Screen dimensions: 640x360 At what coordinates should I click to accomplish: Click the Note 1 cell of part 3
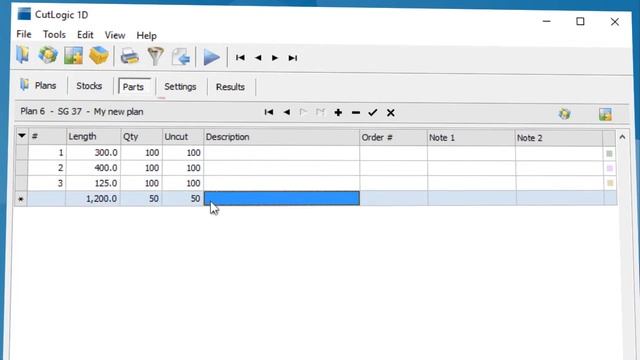point(471,183)
